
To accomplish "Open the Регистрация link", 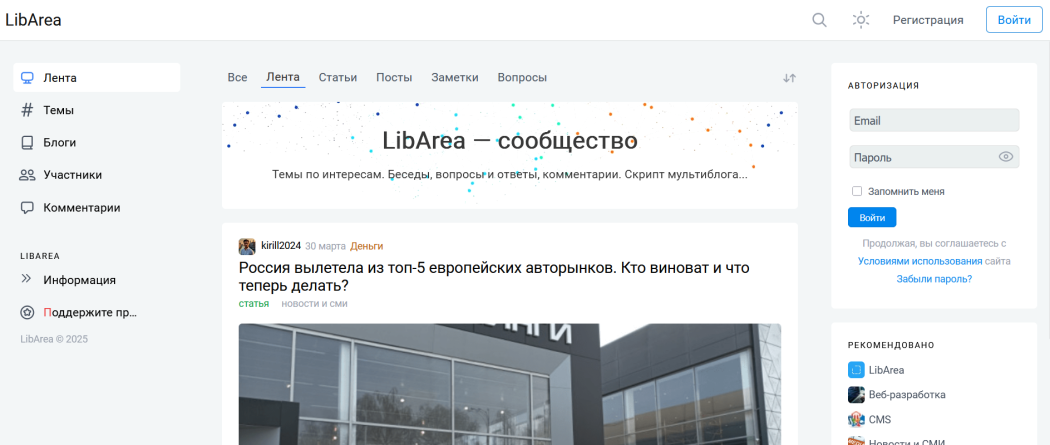I will click(x=928, y=20).
